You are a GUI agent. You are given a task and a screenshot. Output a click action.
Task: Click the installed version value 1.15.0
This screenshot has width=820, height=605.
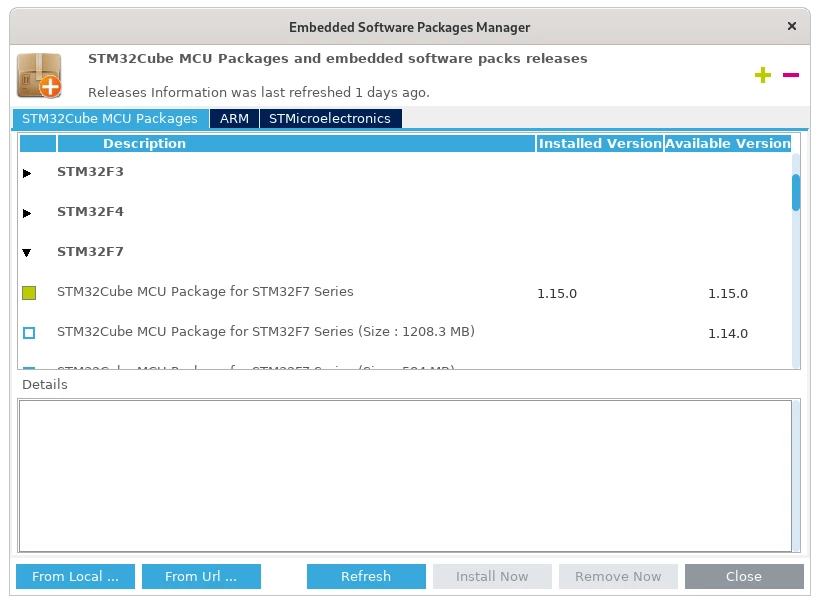click(557, 293)
